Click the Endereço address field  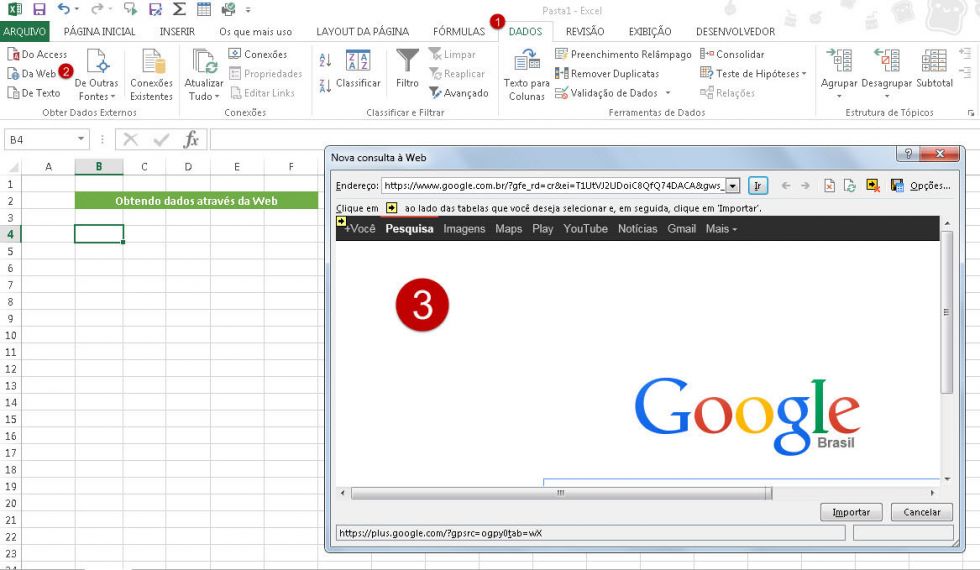click(x=553, y=186)
